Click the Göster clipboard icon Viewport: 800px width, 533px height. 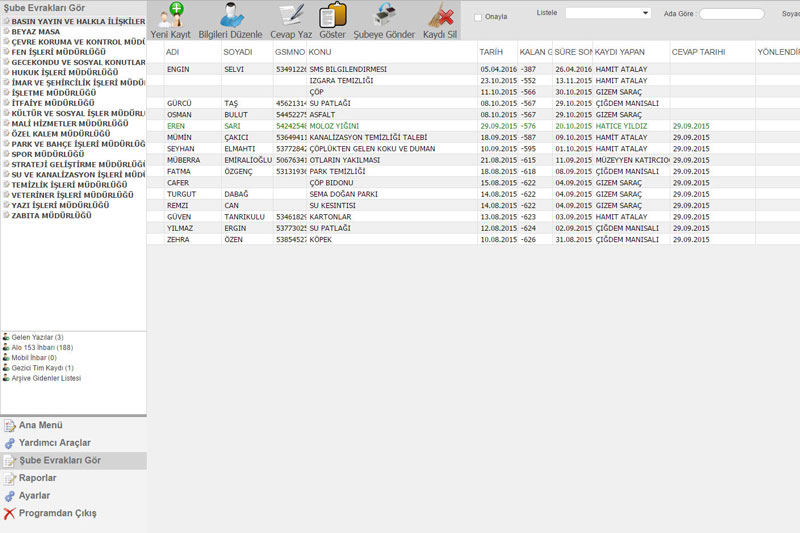click(x=332, y=15)
